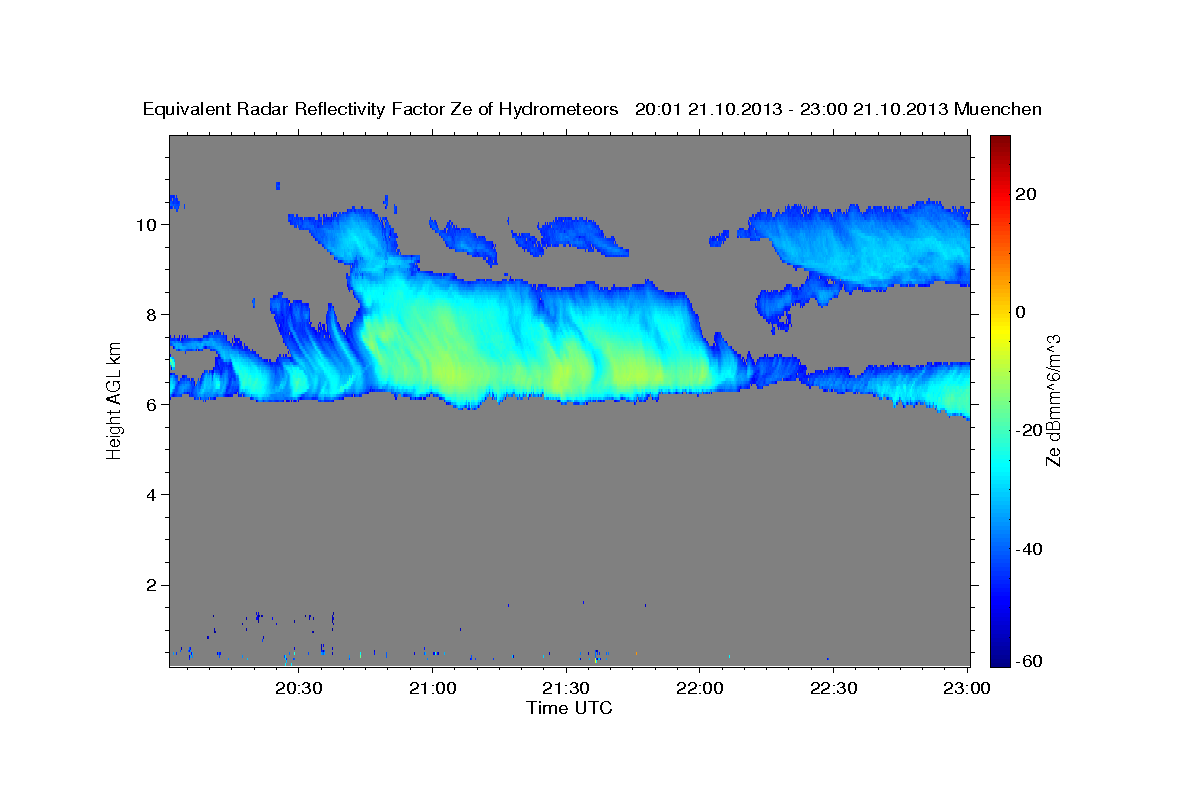Click the colorbar value 0
Image resolution: width=1200 pixels, height=800 pixels.
[x=1021, y=311]
